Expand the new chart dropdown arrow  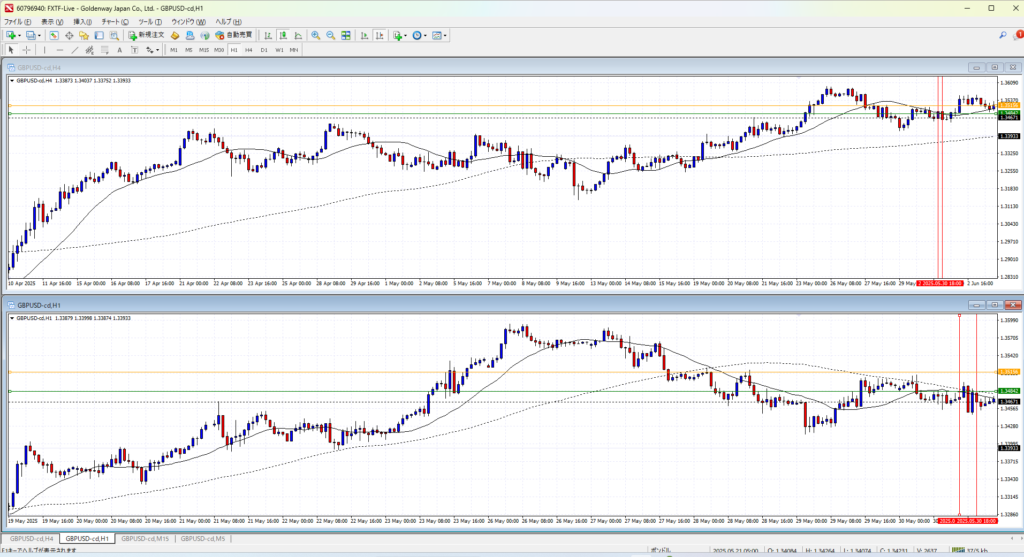pos(20,35)
